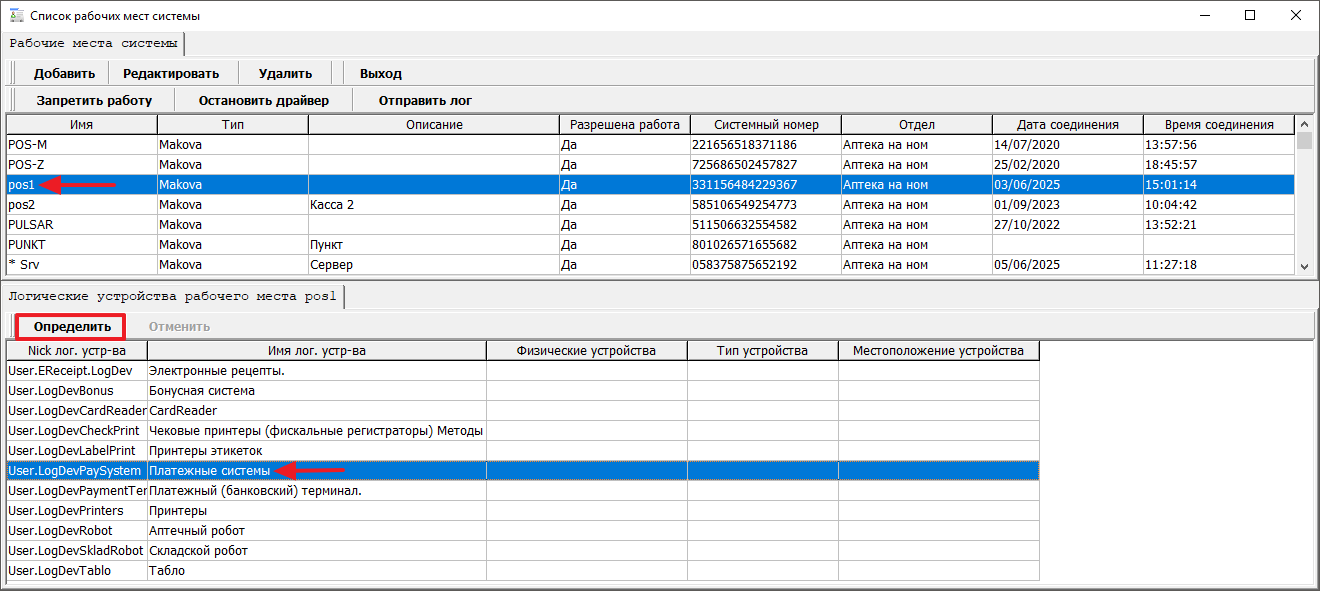Click the Системный номер column header

coord(767,124)
